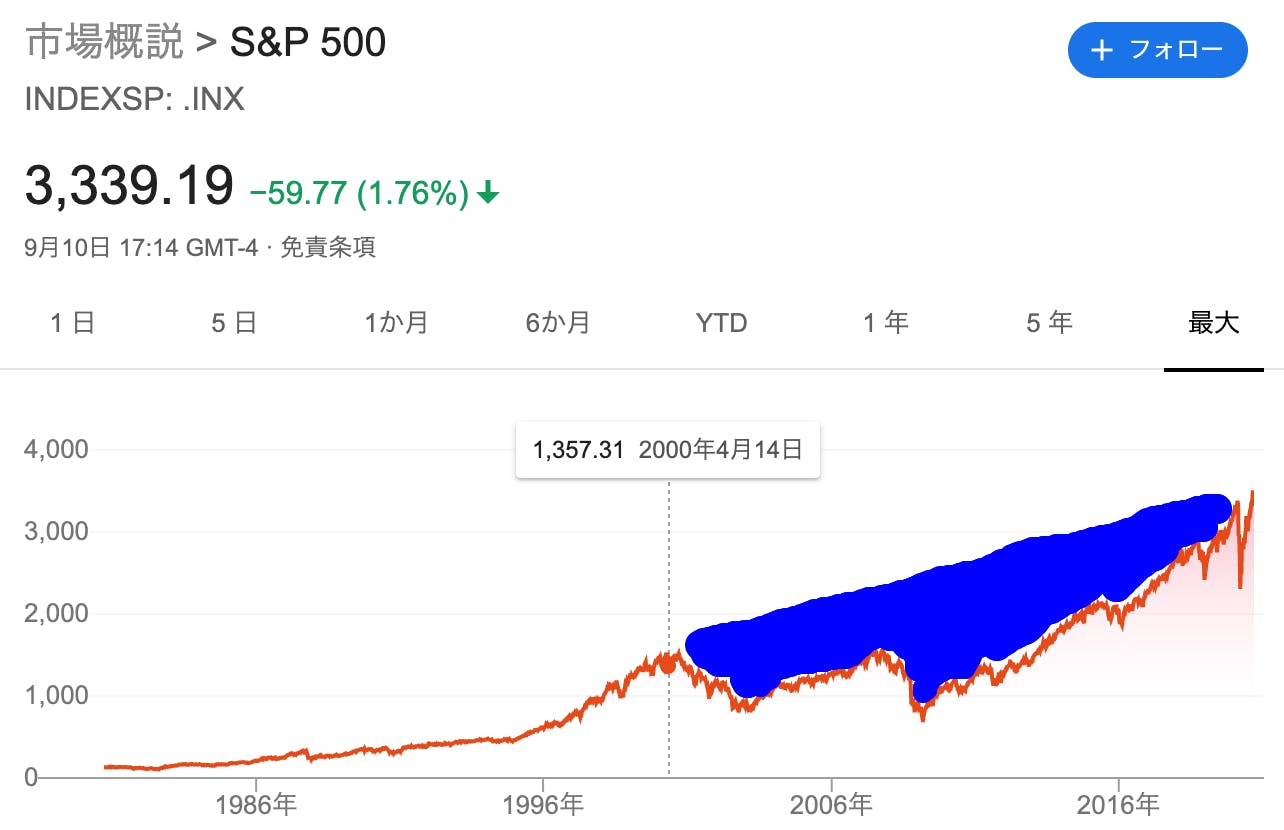Click the price tooltip showing 2000年4月14日
Screen dimensions: 1284x830
coord(667,450)
